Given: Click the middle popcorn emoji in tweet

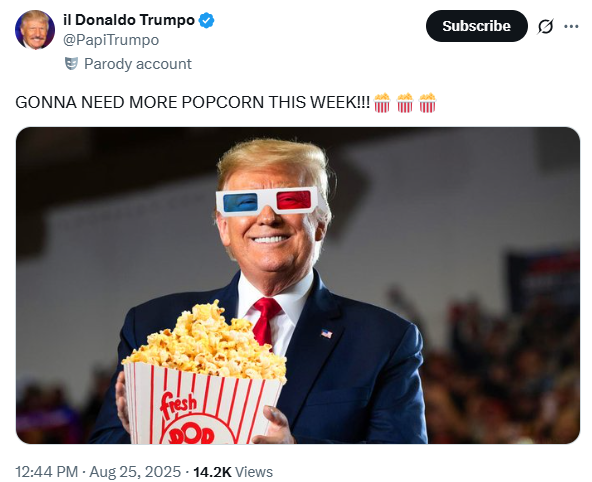Looking at the screenshot, I should tap(405, 103).
